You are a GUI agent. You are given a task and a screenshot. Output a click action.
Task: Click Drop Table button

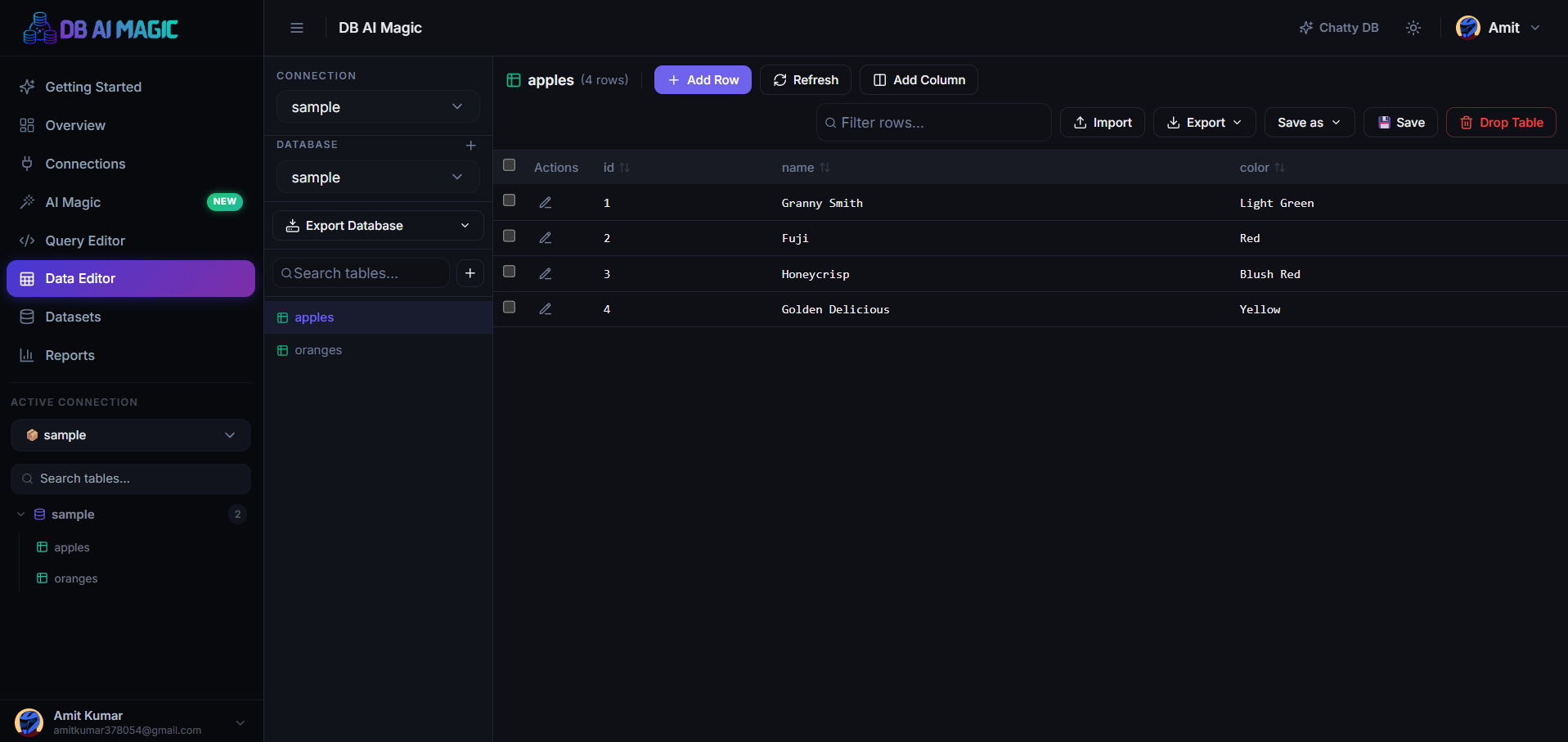(x=1501, y=123)
